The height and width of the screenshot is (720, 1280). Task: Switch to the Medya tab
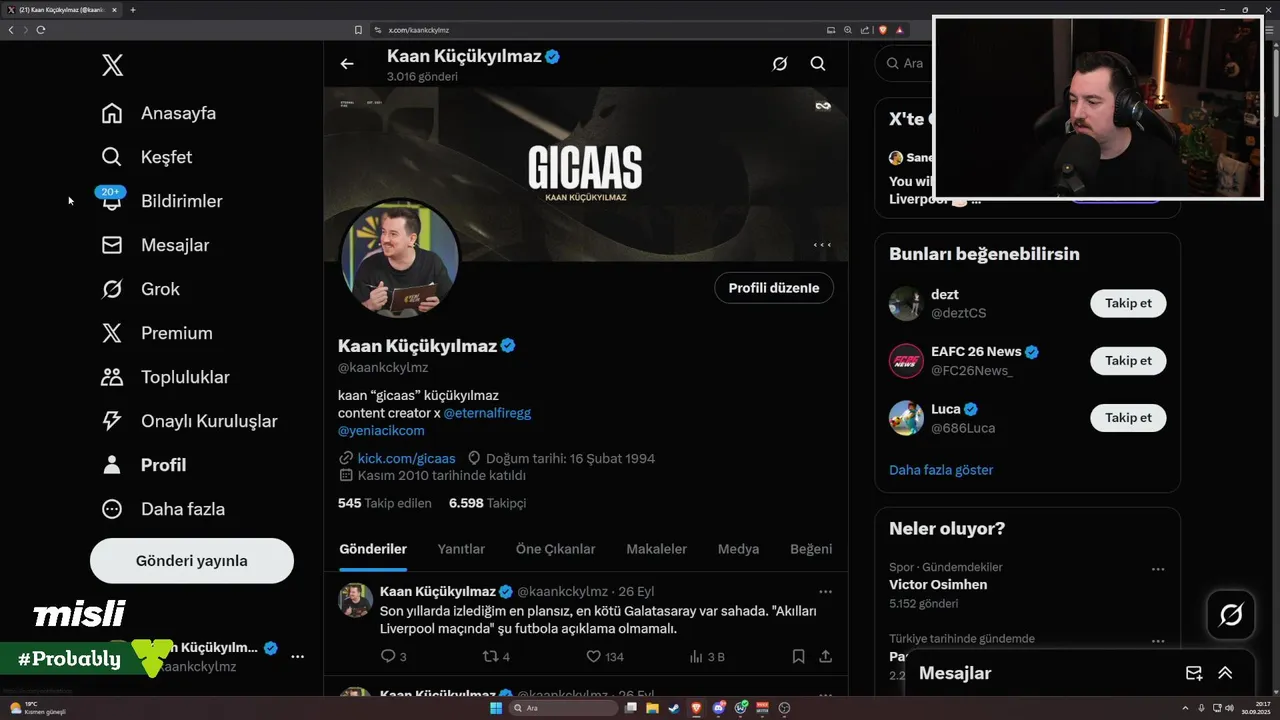pyautogui.click(x=738, y=549)
